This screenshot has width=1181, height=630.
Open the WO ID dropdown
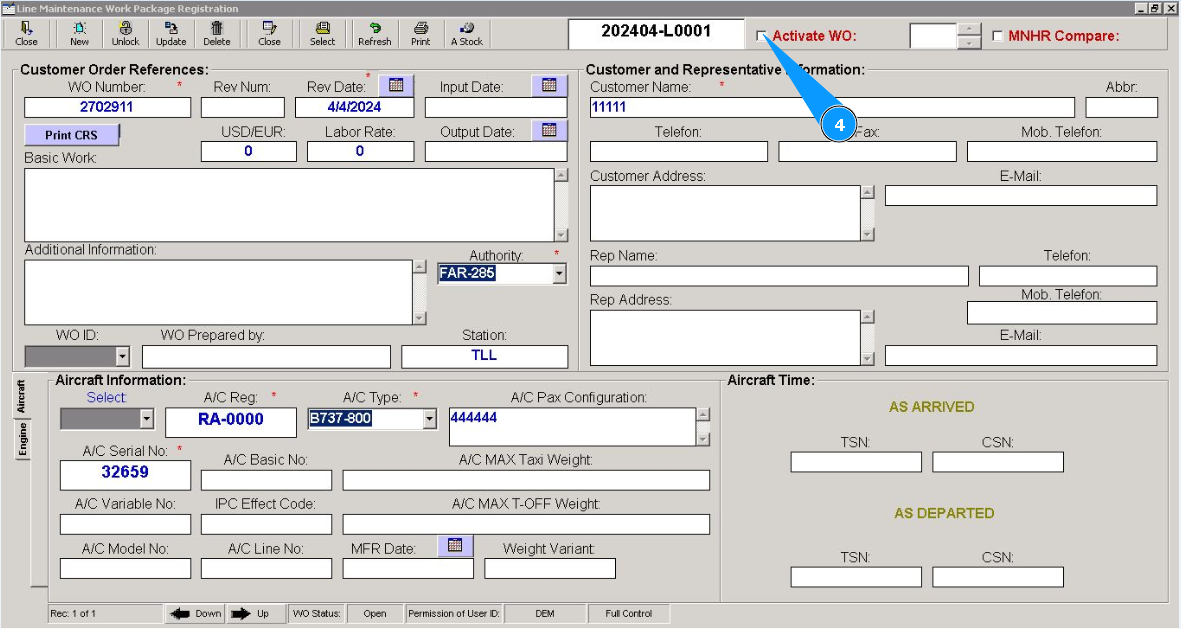(123, 356)
